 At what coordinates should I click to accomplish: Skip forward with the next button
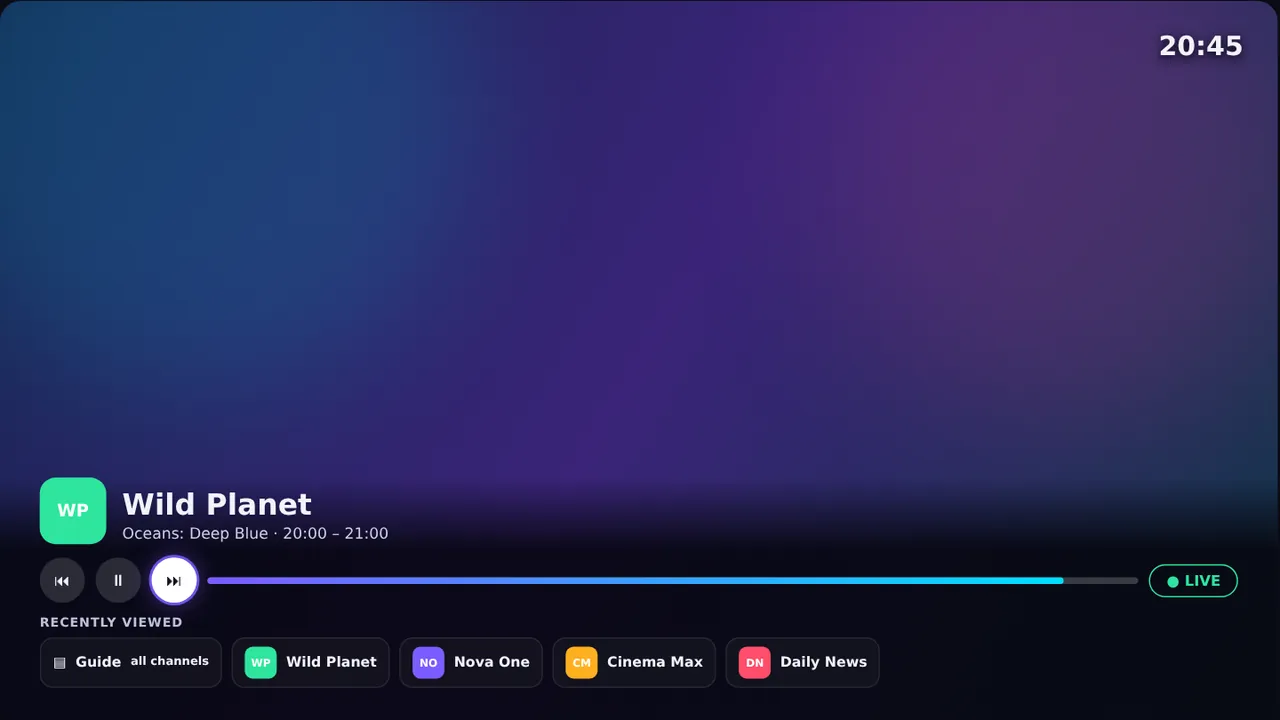[174, 581]
